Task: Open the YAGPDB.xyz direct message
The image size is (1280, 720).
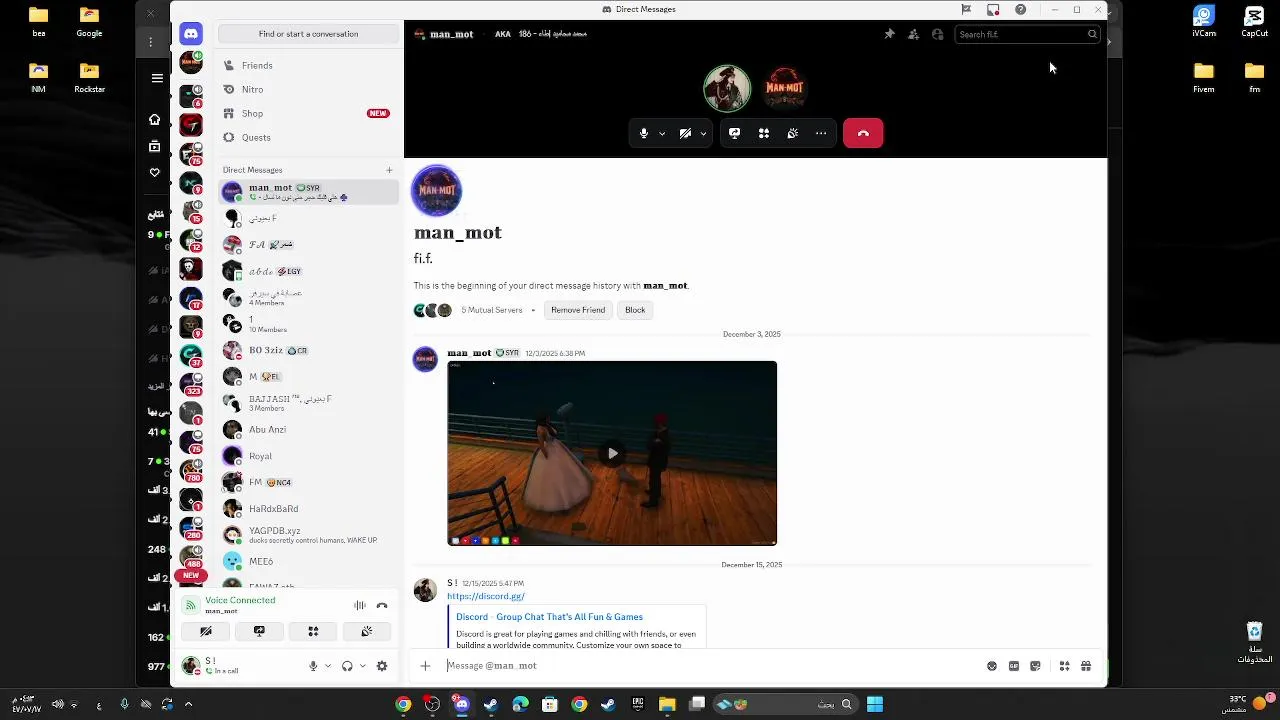Action: pyautogui.click(x=308, y=535)
